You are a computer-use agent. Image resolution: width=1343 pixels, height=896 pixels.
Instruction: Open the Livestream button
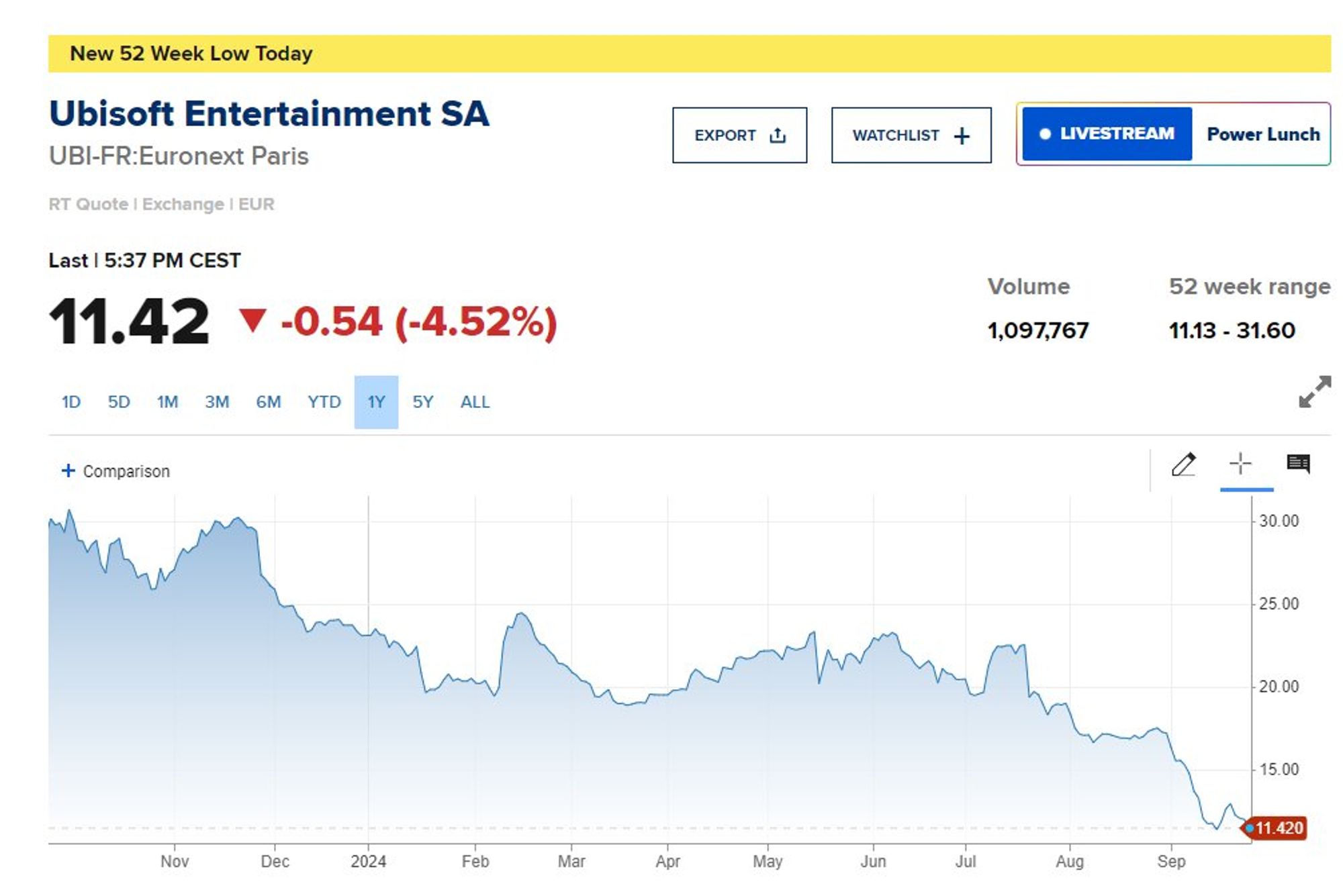(x=1107, y=134)
